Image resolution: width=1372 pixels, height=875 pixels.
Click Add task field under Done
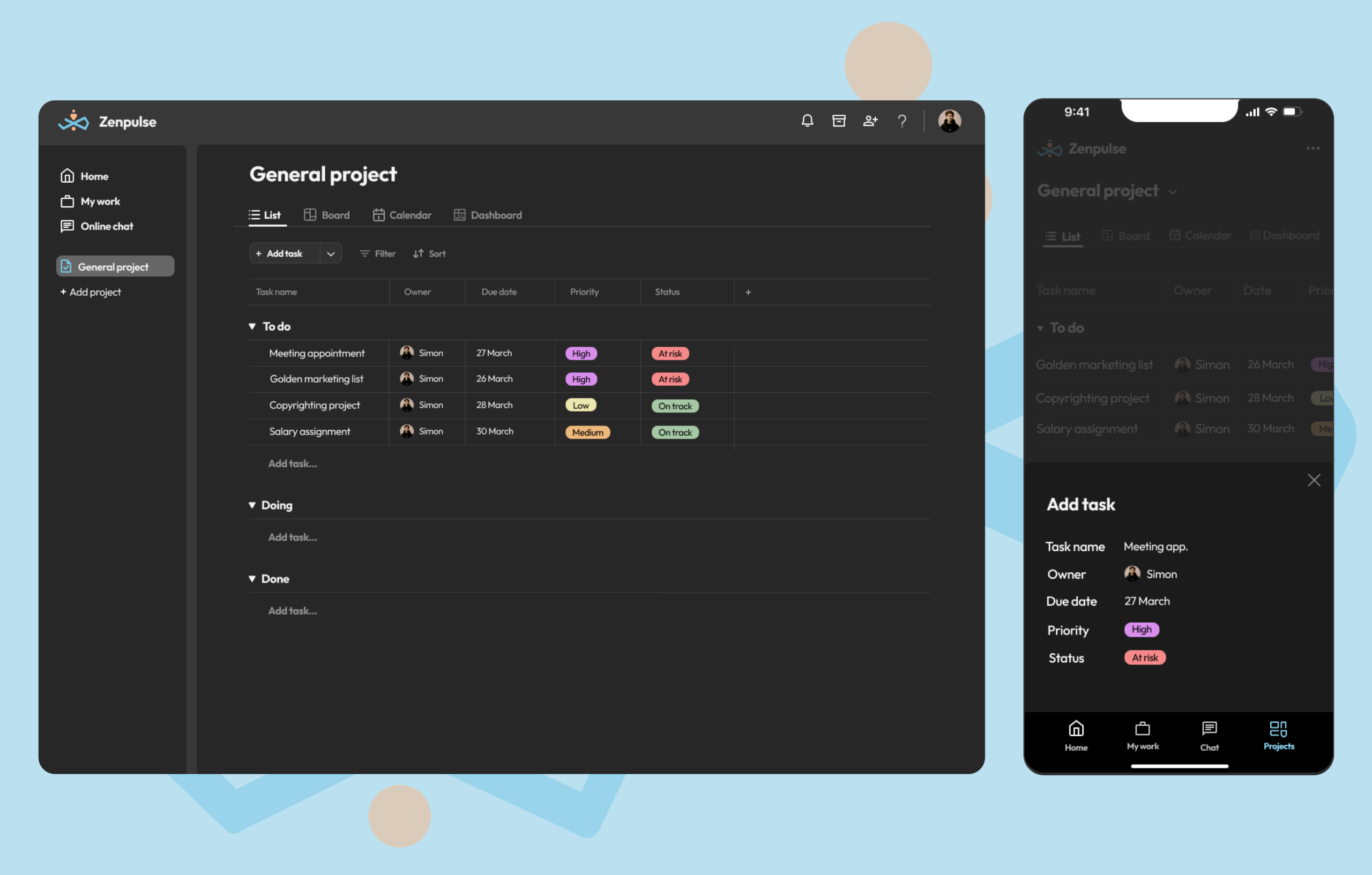click(x=293, y=611)
